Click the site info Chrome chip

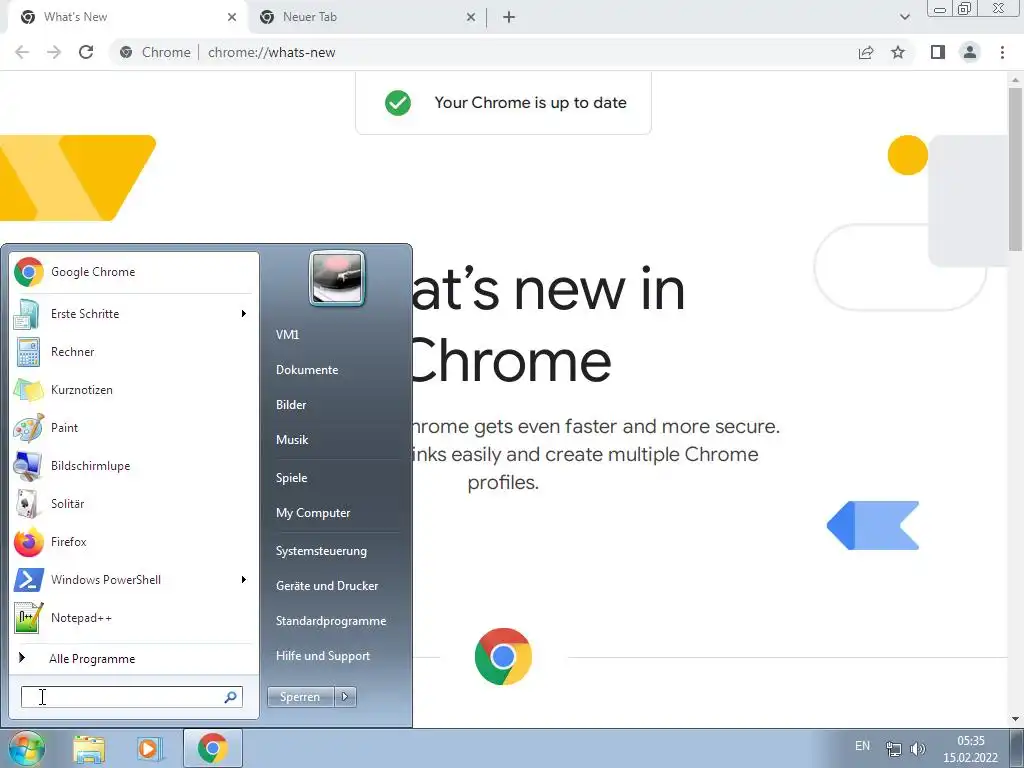pos(157,52)
